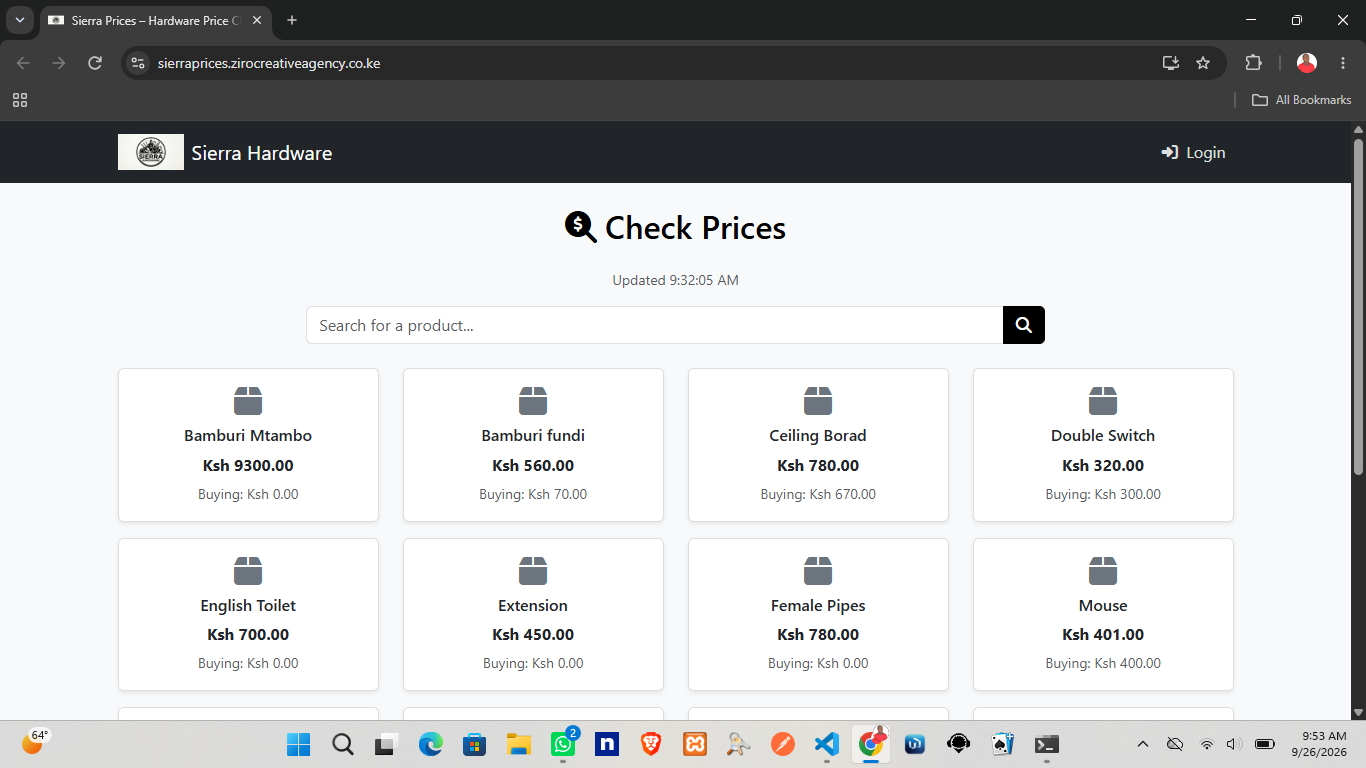Open the taskbar clock and date

pos(1318,744)
